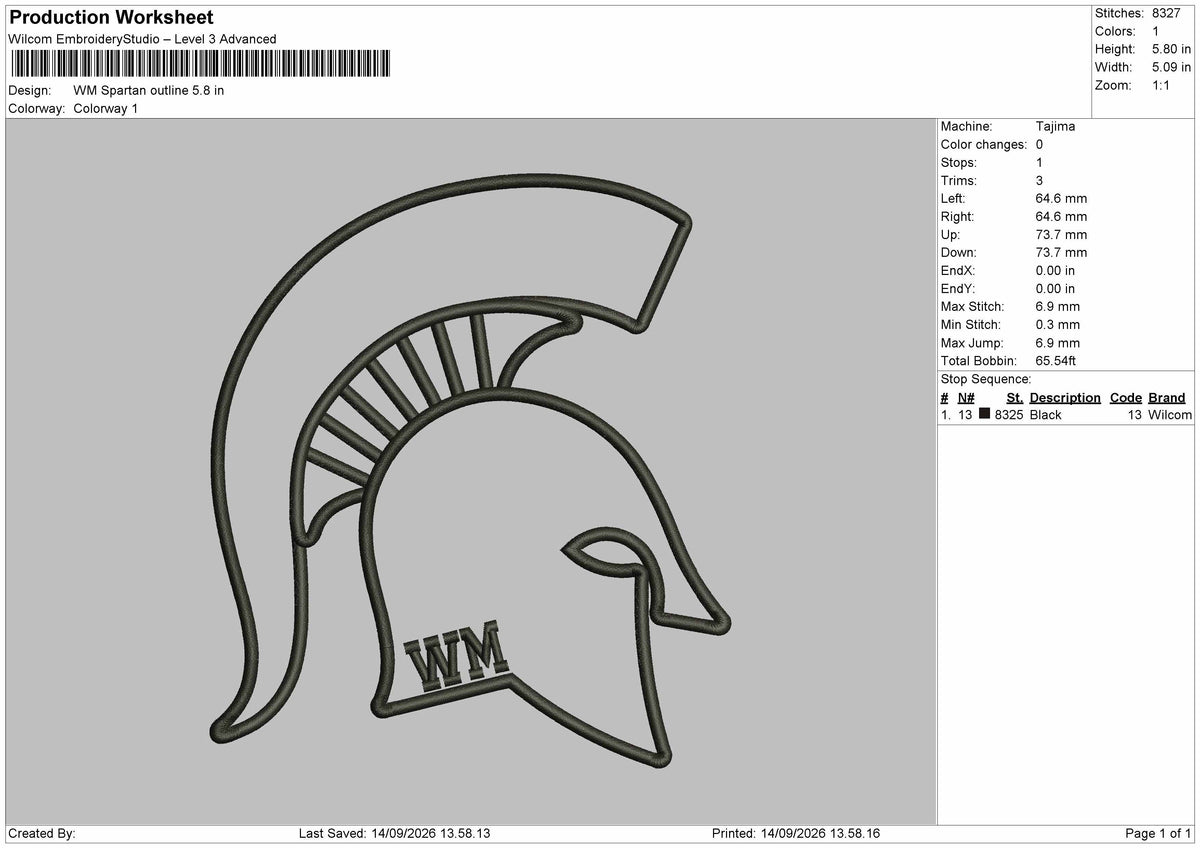Select the EndX value 0.00 in
This screenshot has width=1200, height=848.
1056,271
